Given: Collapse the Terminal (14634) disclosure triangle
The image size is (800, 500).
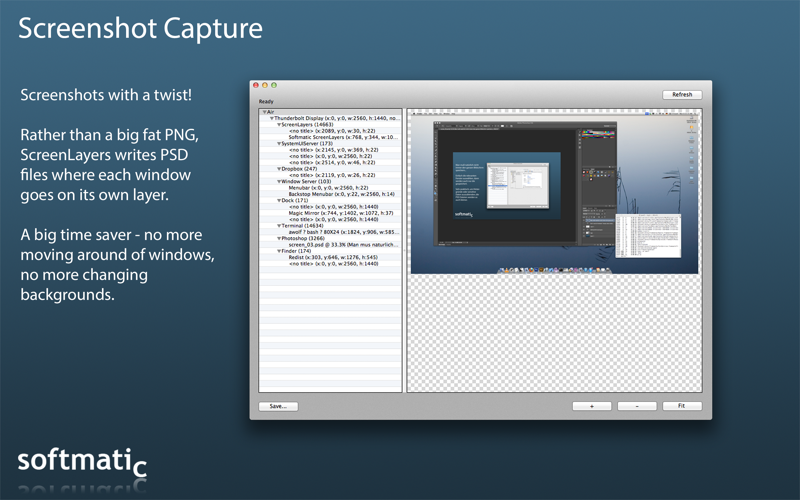Looking at the screenshot, I should [x=279, y=226].
